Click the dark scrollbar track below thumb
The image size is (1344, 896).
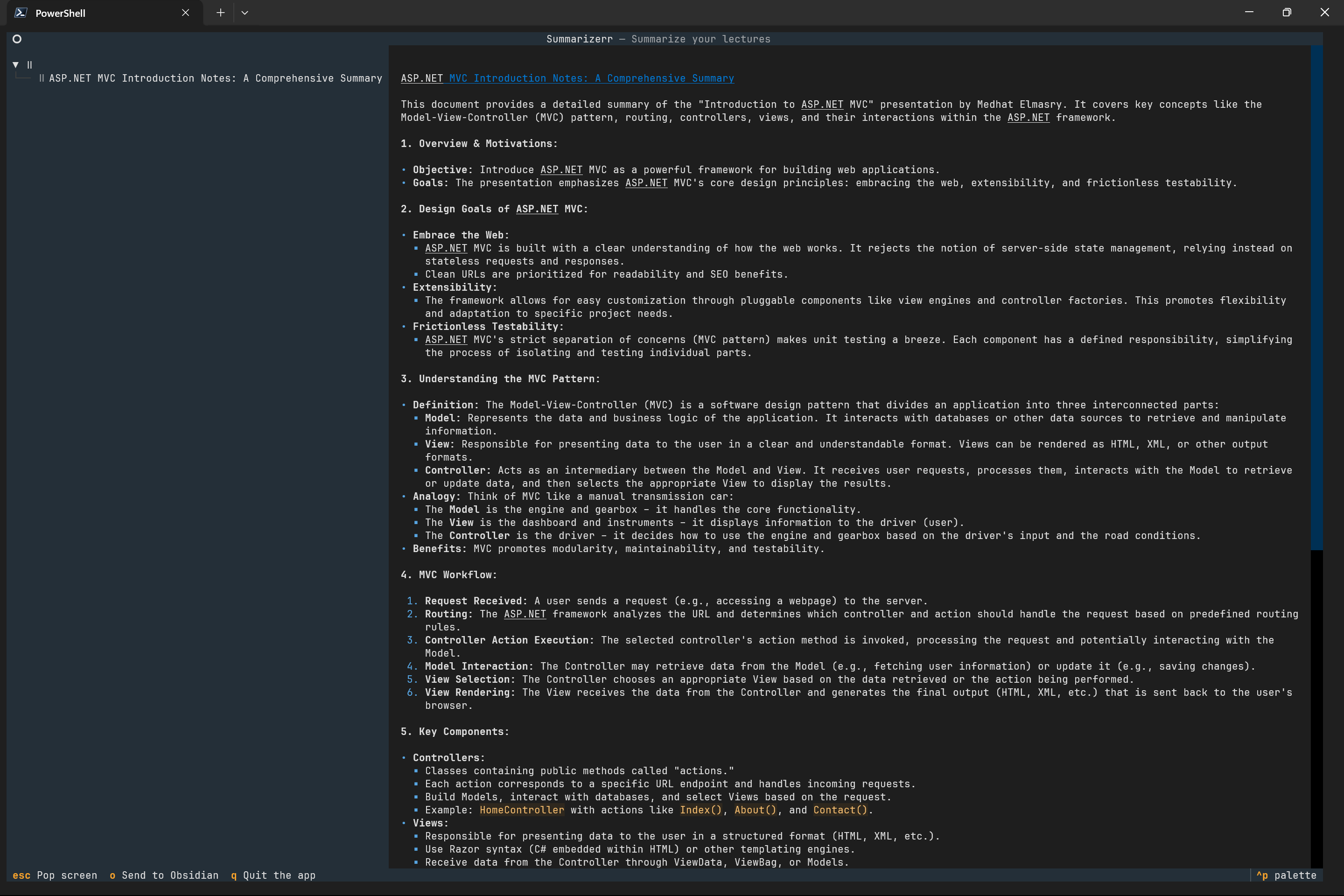(x=1316, y=708)
